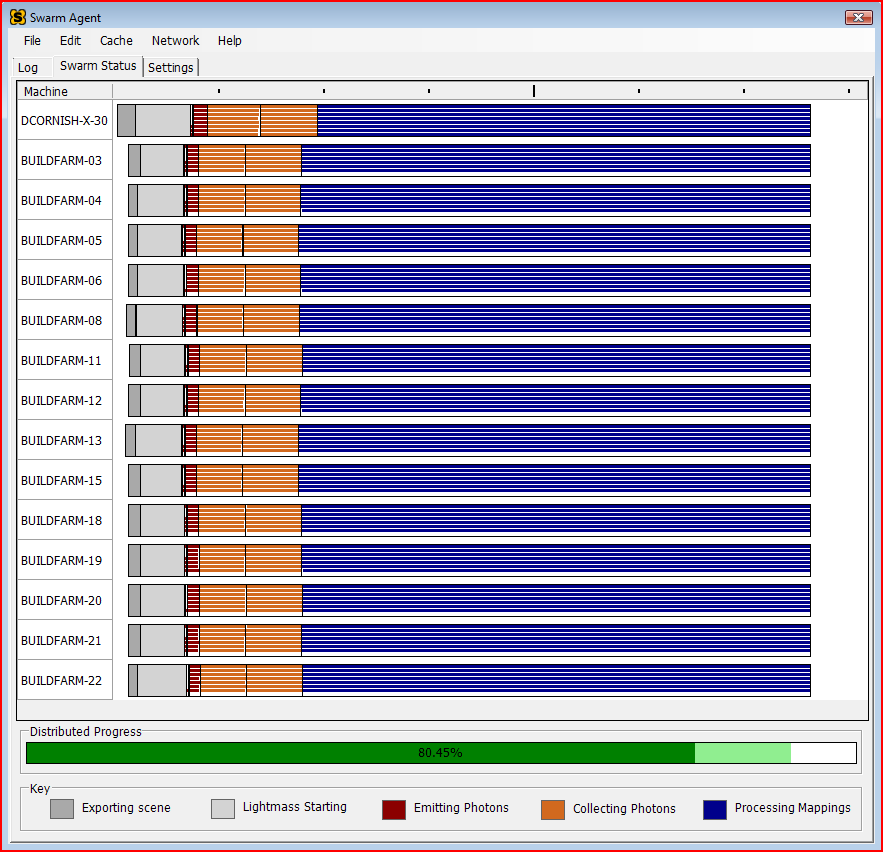Click BUILDFARM-03 orange Collecting Photons segment
Image resolution: width=883 pixels, height=852 pixels.
click(250, 160)
